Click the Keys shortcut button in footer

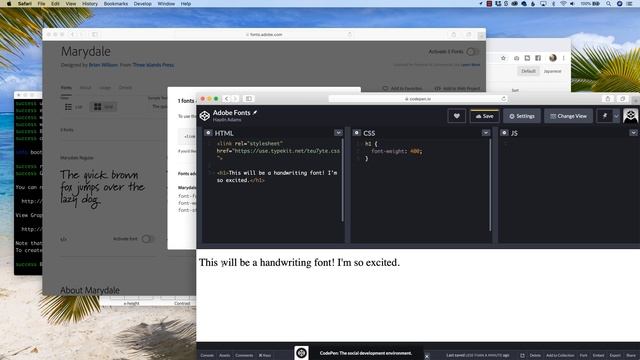click(x=265, y=356)
